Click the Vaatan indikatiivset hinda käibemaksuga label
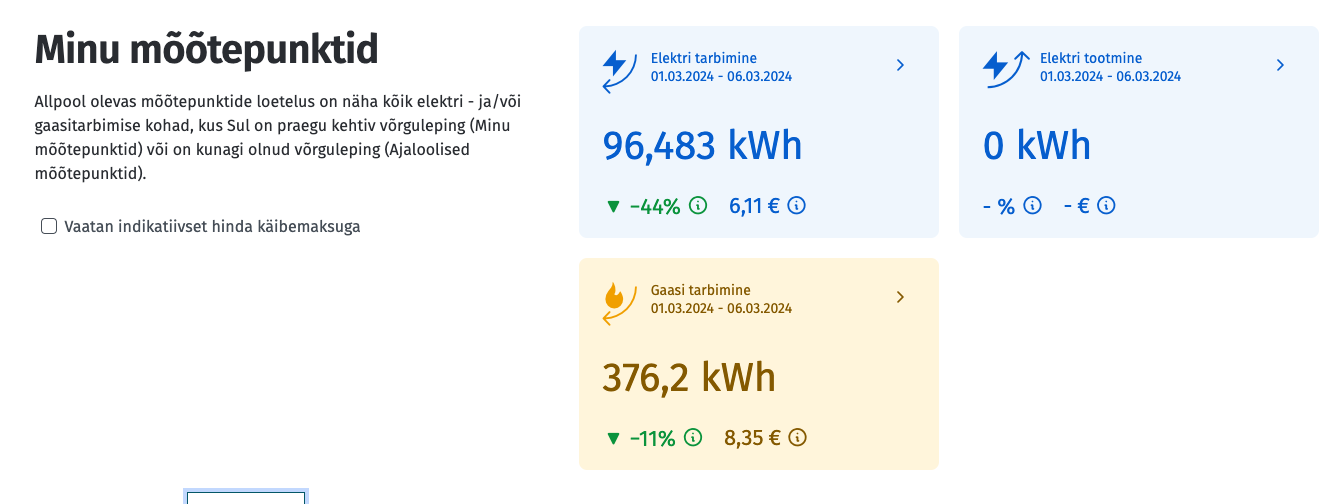Viewport: 1334px width, 504px height. tap(212, 226)
